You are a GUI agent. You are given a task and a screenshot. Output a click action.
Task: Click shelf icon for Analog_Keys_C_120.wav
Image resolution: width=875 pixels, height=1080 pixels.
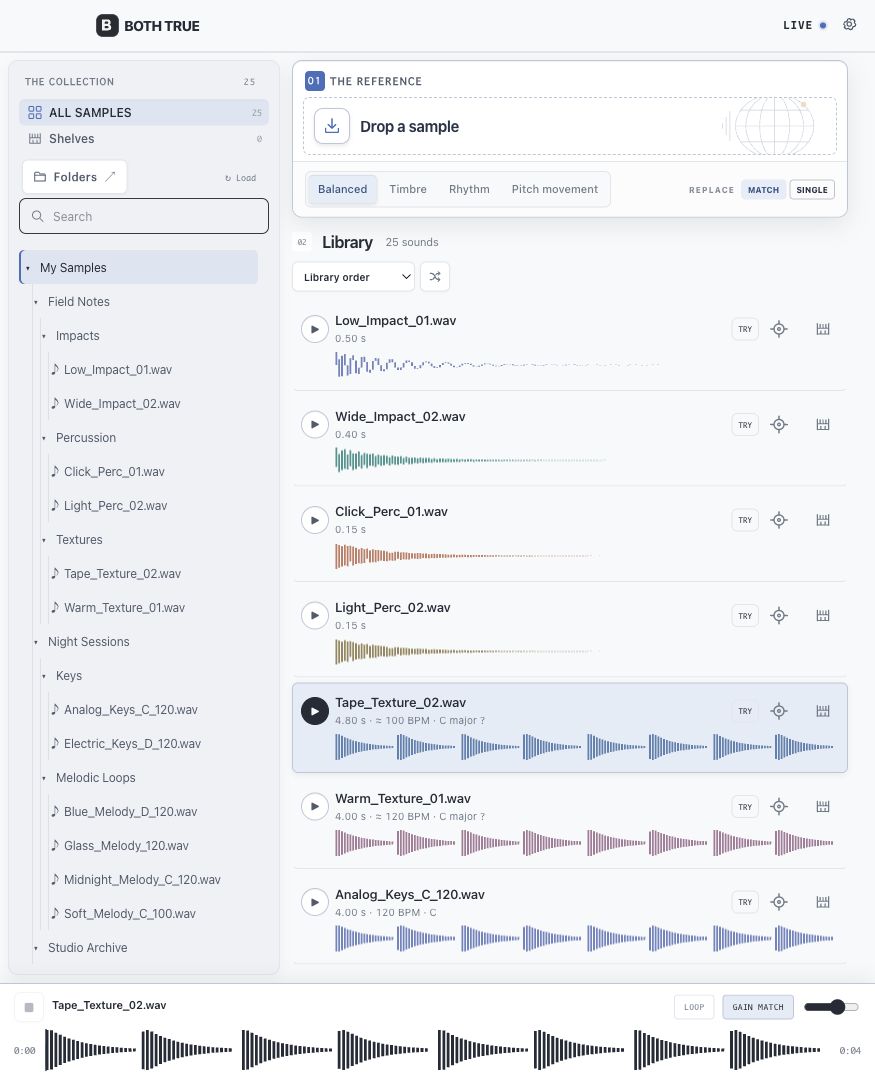tap(823, 902)
